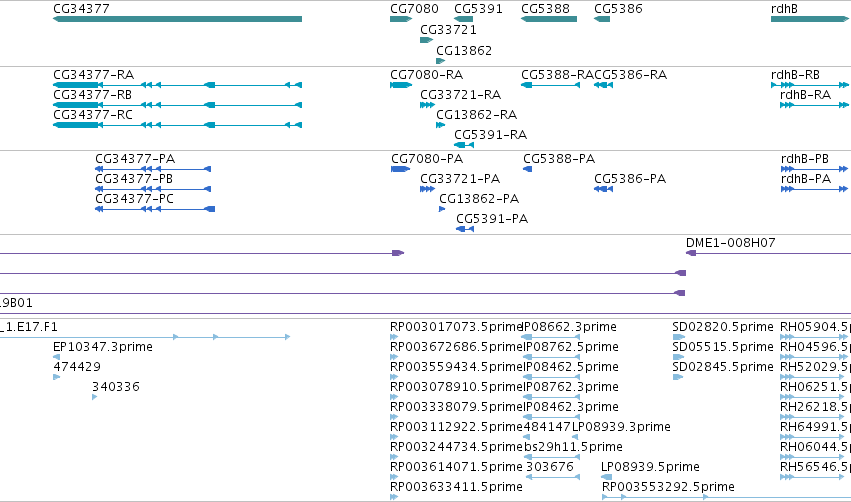Select EST 340336
Screen dimensions: 851x502
coord(95,397)
